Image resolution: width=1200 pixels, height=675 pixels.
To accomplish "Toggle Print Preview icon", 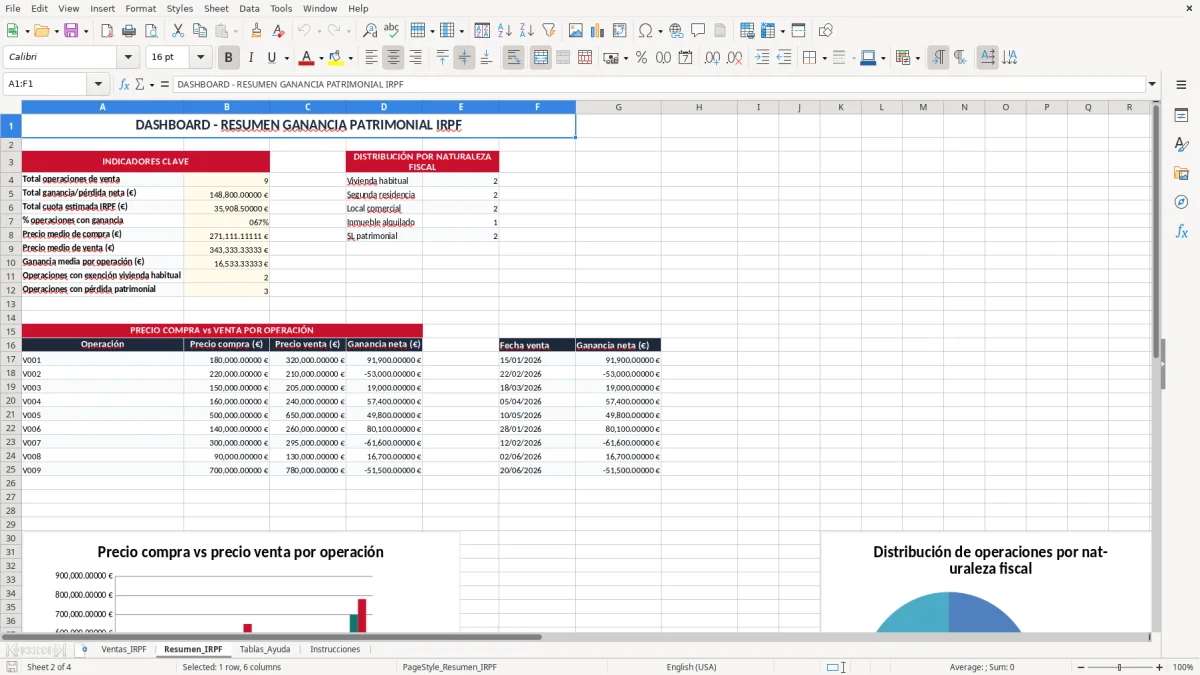I will click(151, 31).
